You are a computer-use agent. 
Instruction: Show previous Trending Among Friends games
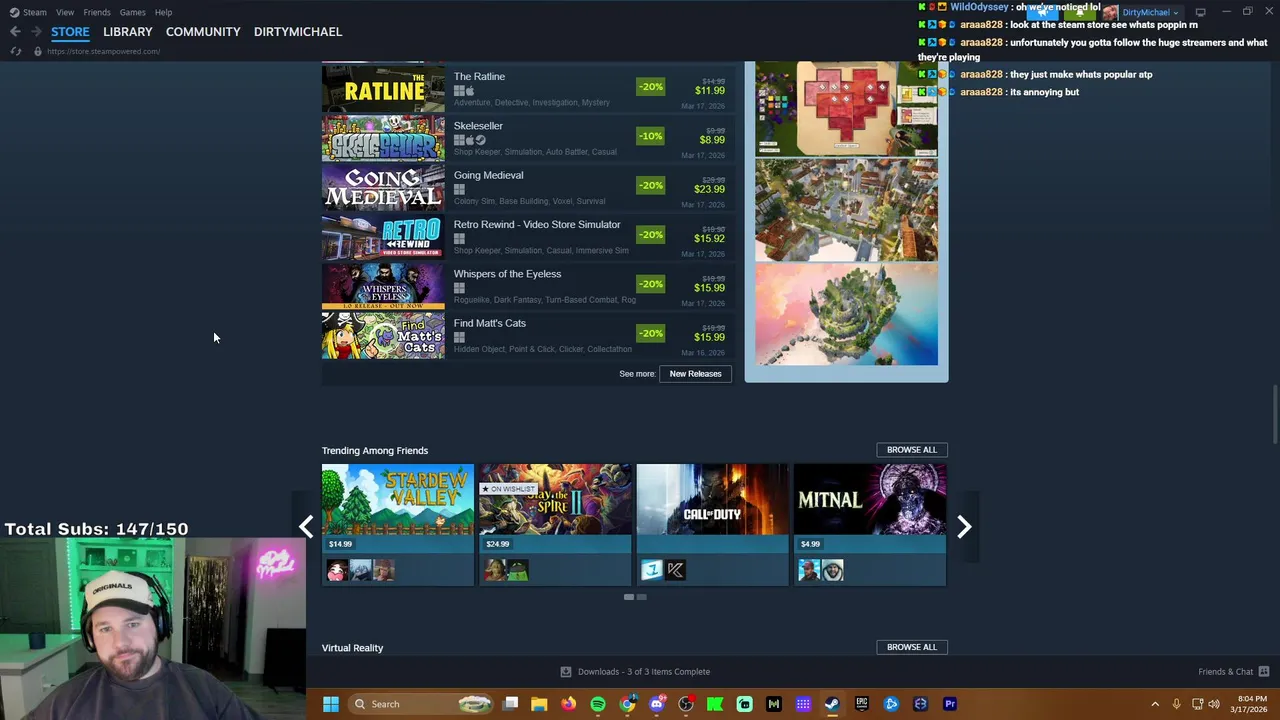pos(306,527)
